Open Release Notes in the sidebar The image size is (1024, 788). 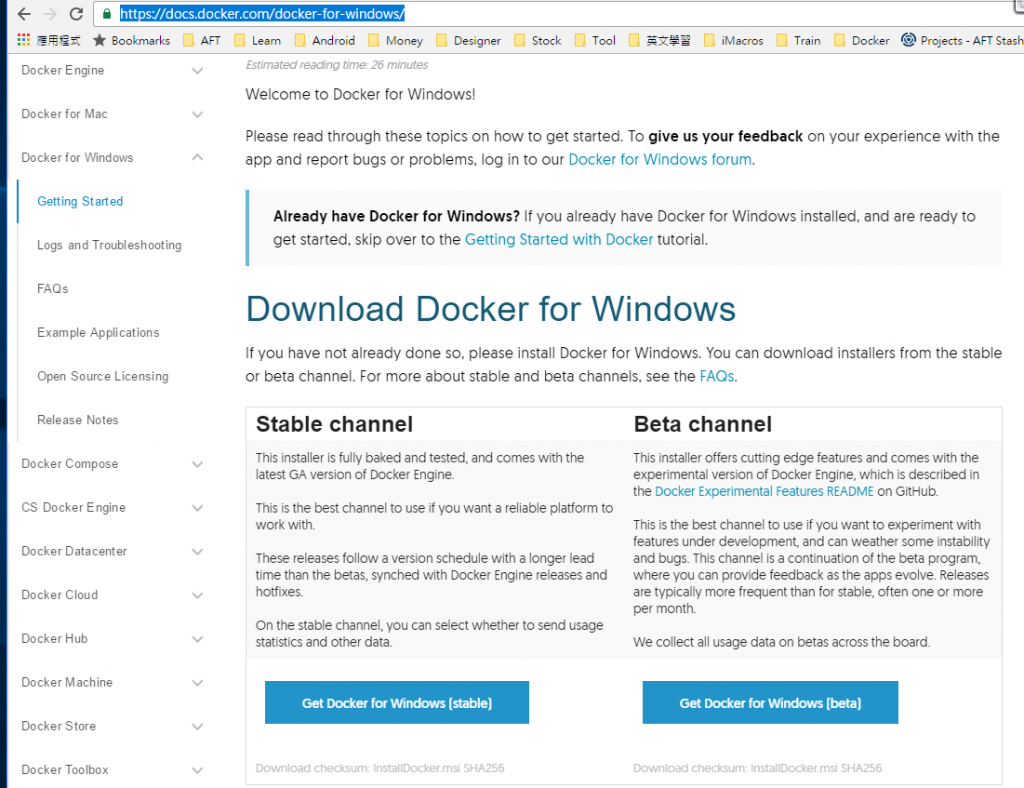coord(78,420)
